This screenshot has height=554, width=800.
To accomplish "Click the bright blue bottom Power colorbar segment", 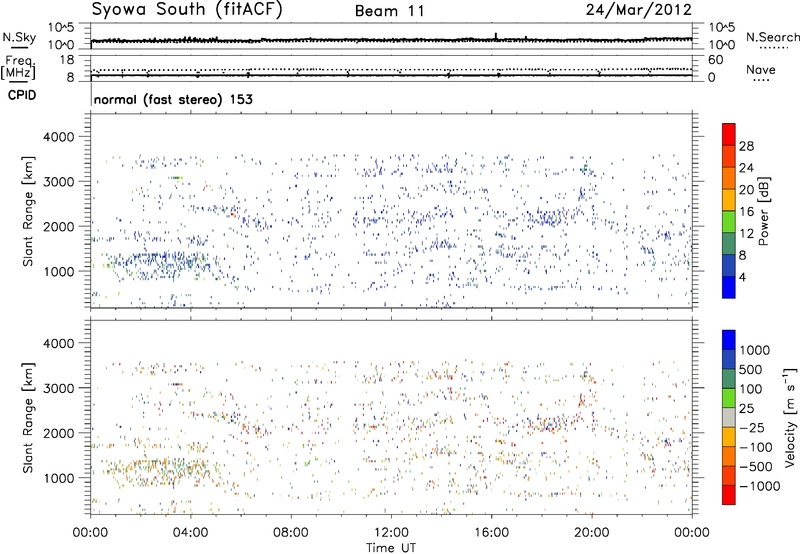I will [729, 287].
